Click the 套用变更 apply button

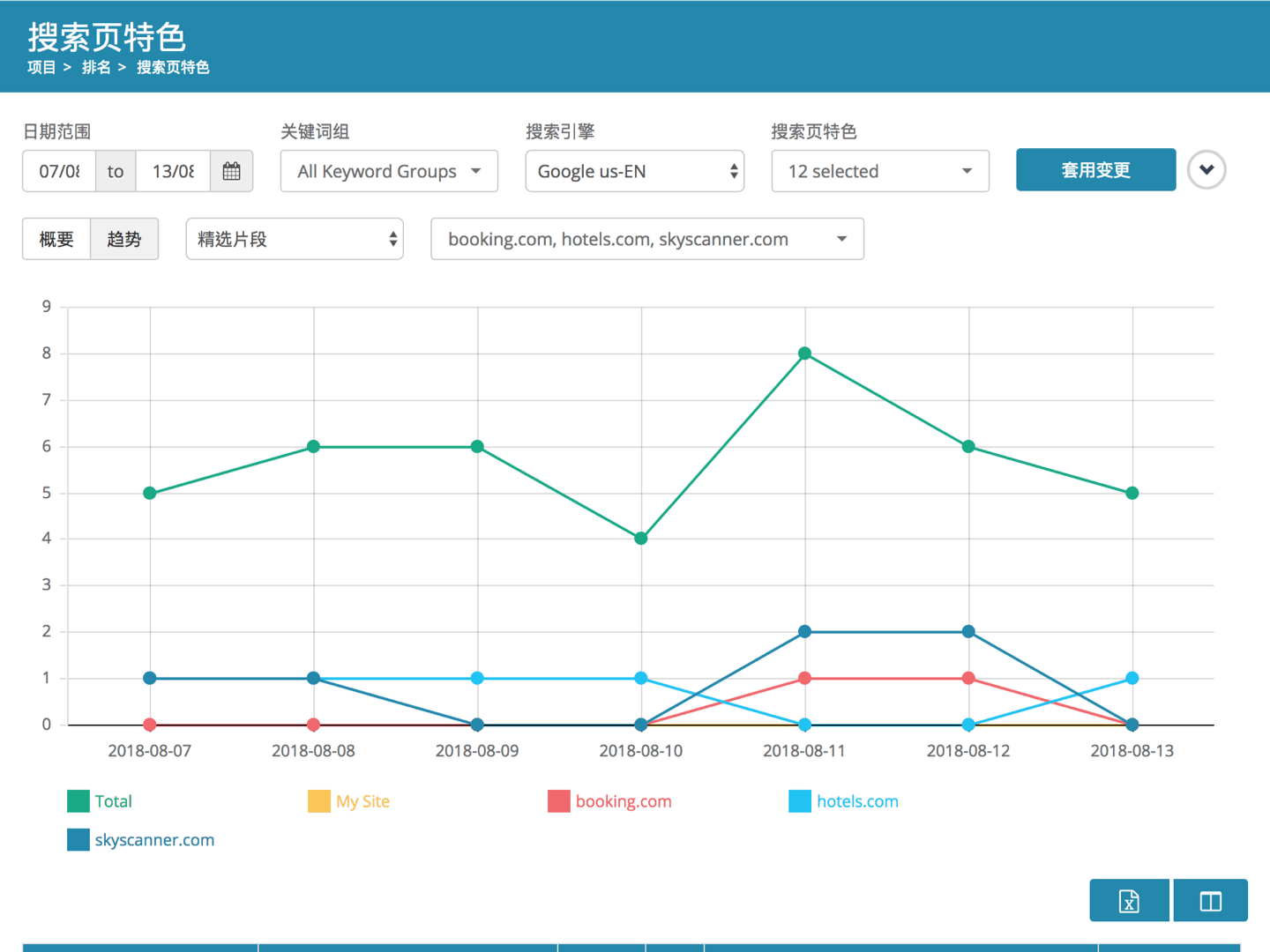1095,170
